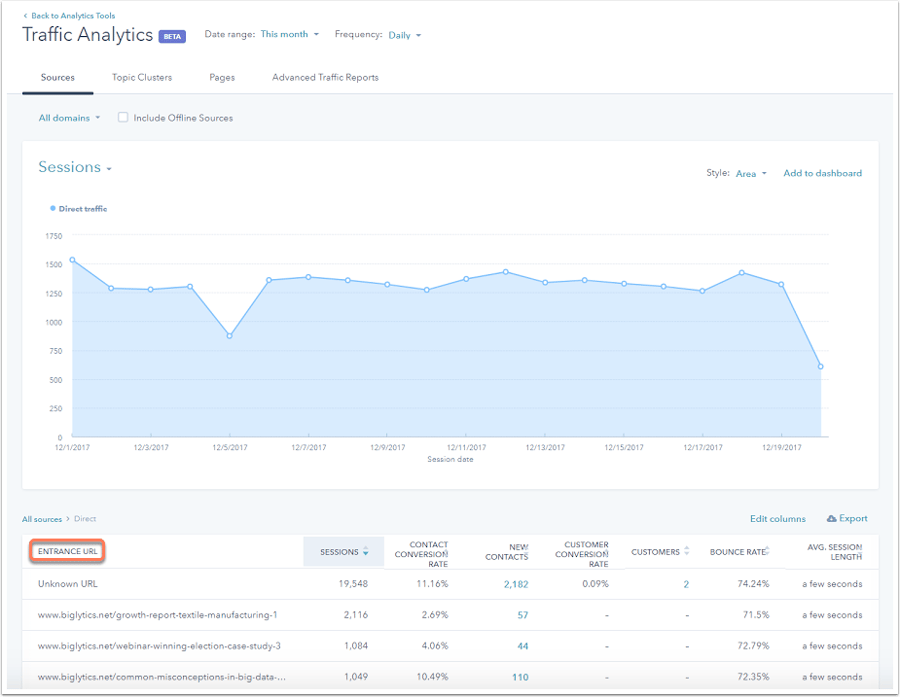Open the Advanced Traffic Reports tab
Viewport: 900px width, 697px height.
(x=325, y=78)
